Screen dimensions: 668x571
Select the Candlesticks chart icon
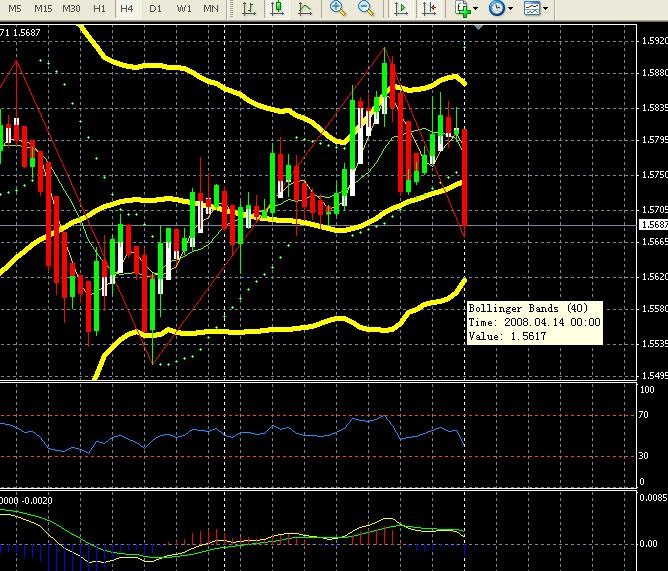pos(277,9)
